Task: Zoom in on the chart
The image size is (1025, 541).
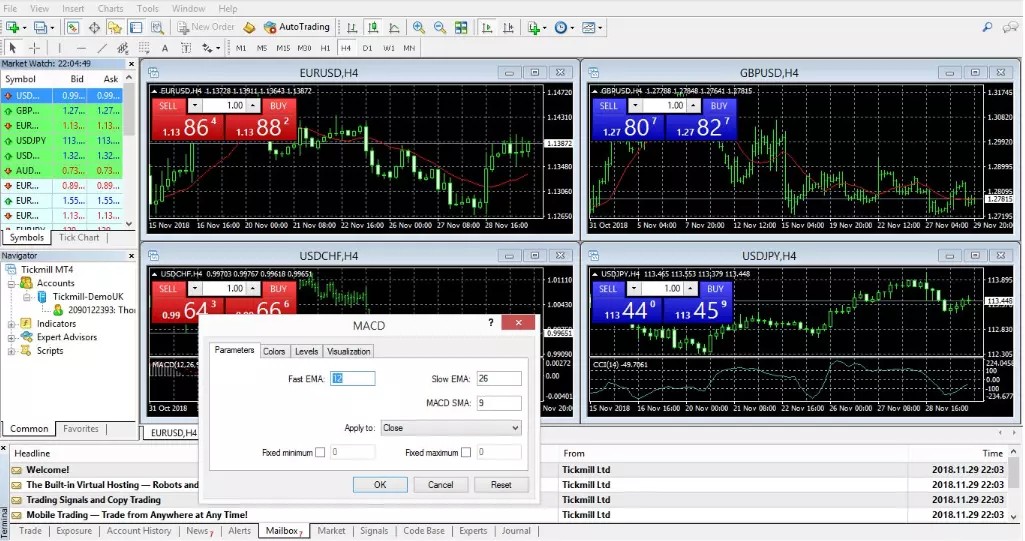Action: (x=418, y=27)
